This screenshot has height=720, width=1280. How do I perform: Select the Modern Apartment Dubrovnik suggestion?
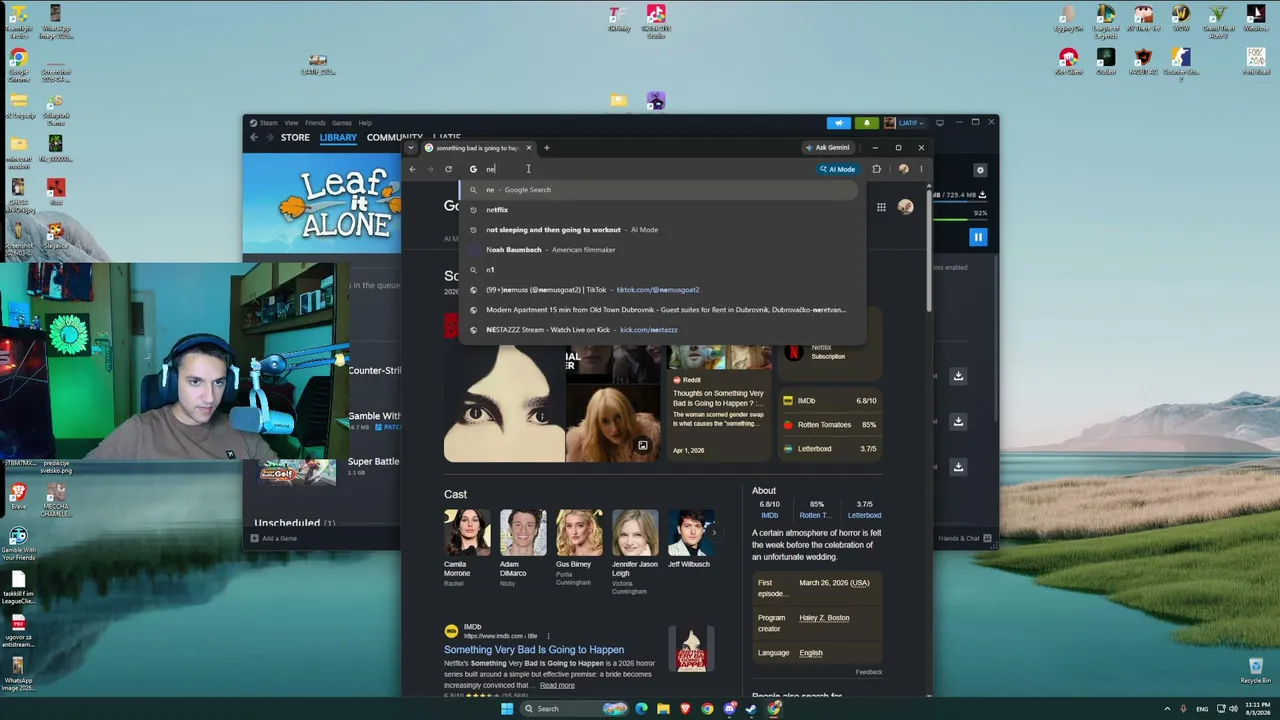(x=661, y=310)
